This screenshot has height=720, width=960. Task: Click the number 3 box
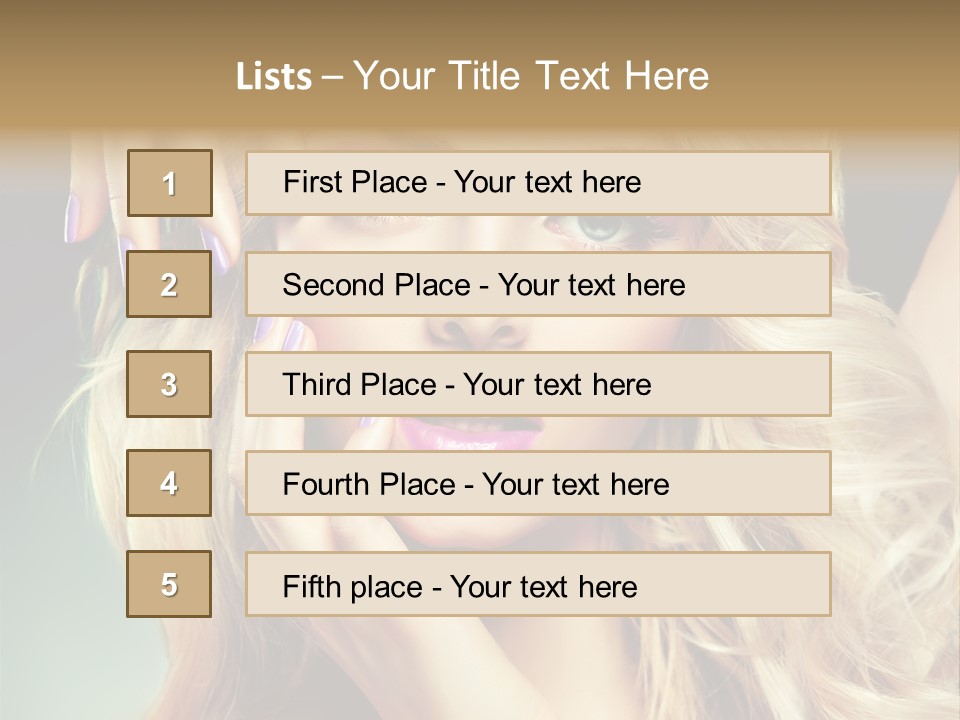tap(169, 384)
